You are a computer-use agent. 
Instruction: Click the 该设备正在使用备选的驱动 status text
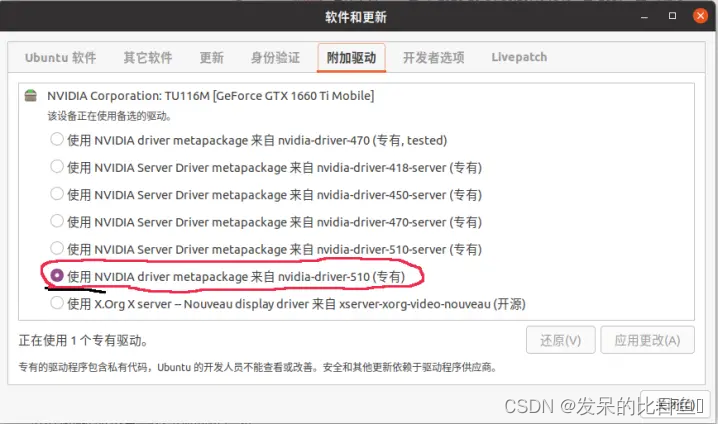109,116
